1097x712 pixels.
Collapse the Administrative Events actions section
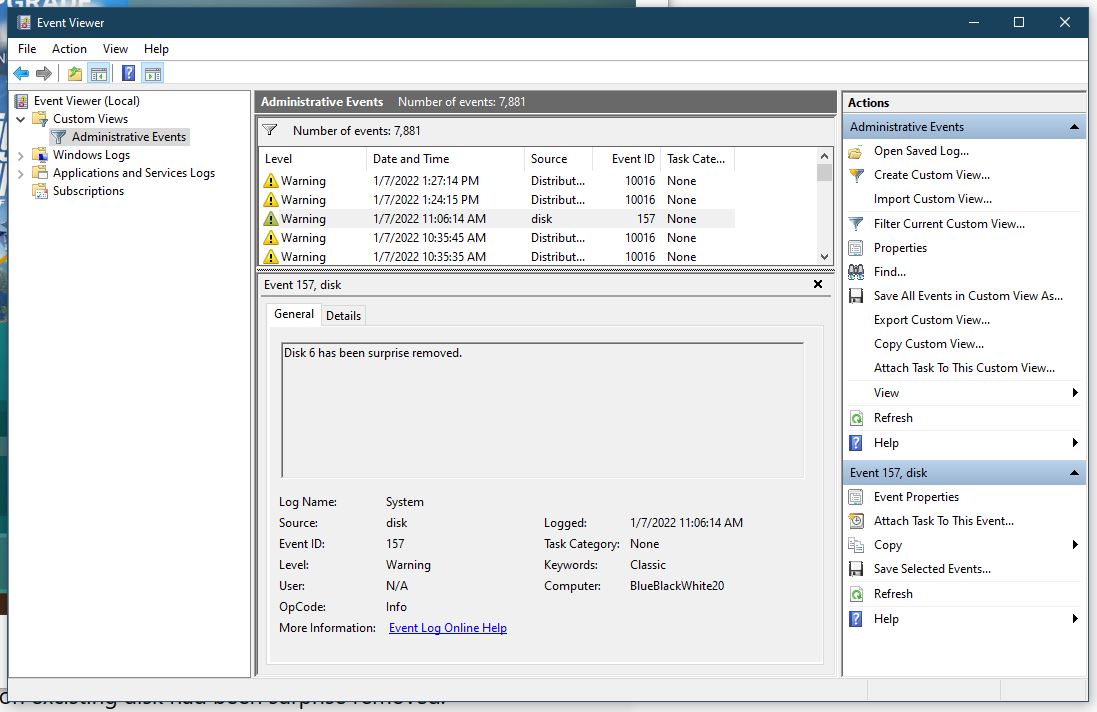(x=1074, y=127)
